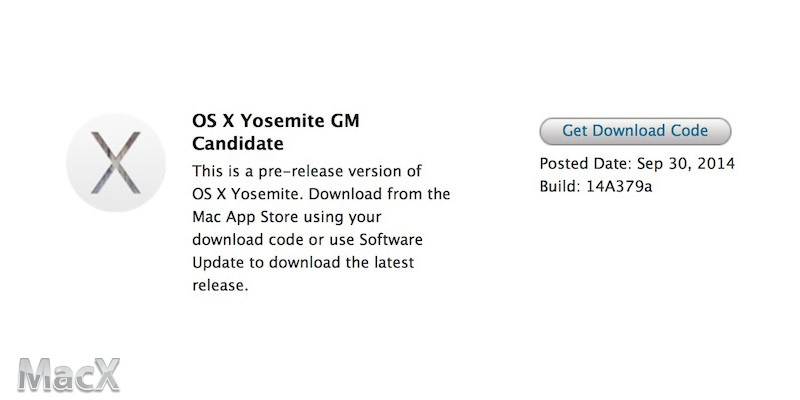800x400 pixels.
Task: Click the MacX watermark logo
Action: click(68, 375)
